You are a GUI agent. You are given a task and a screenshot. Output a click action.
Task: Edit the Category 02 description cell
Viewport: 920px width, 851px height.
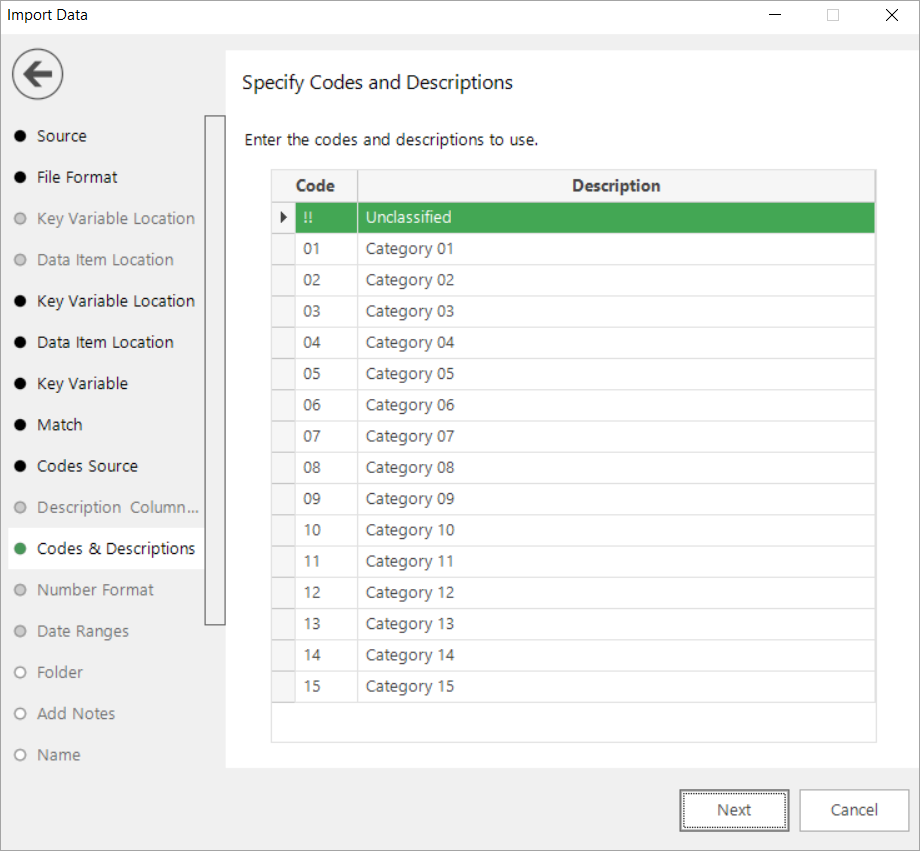coord(616,280)
